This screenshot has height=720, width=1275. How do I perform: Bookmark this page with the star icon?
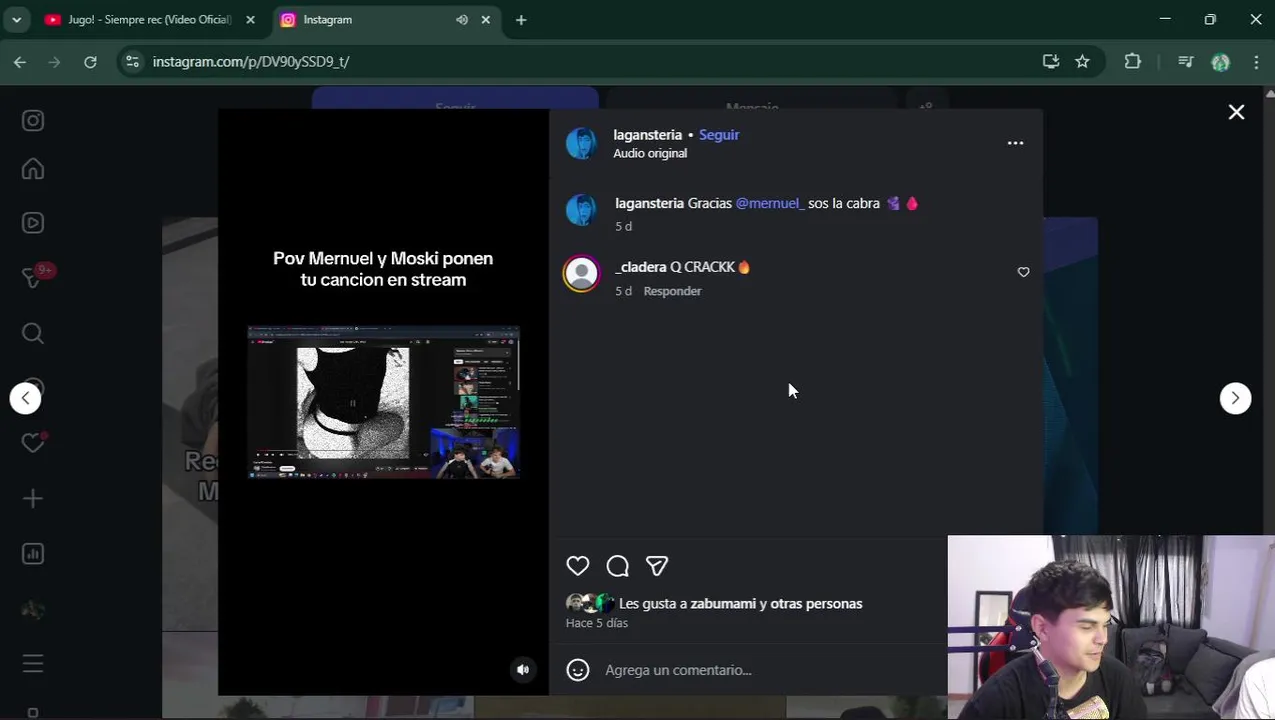(1082, 62)
